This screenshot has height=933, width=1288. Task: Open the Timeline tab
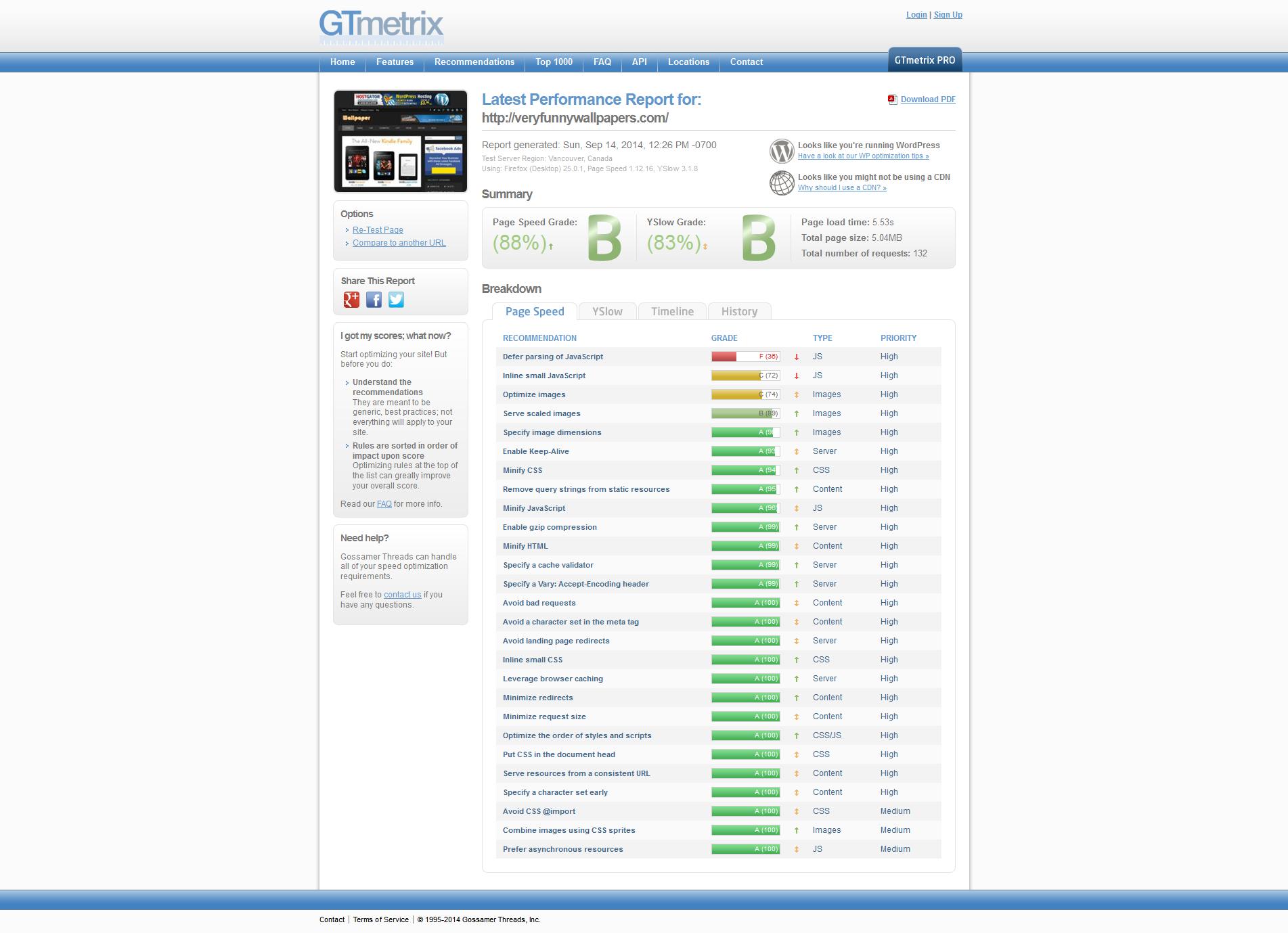672,311
